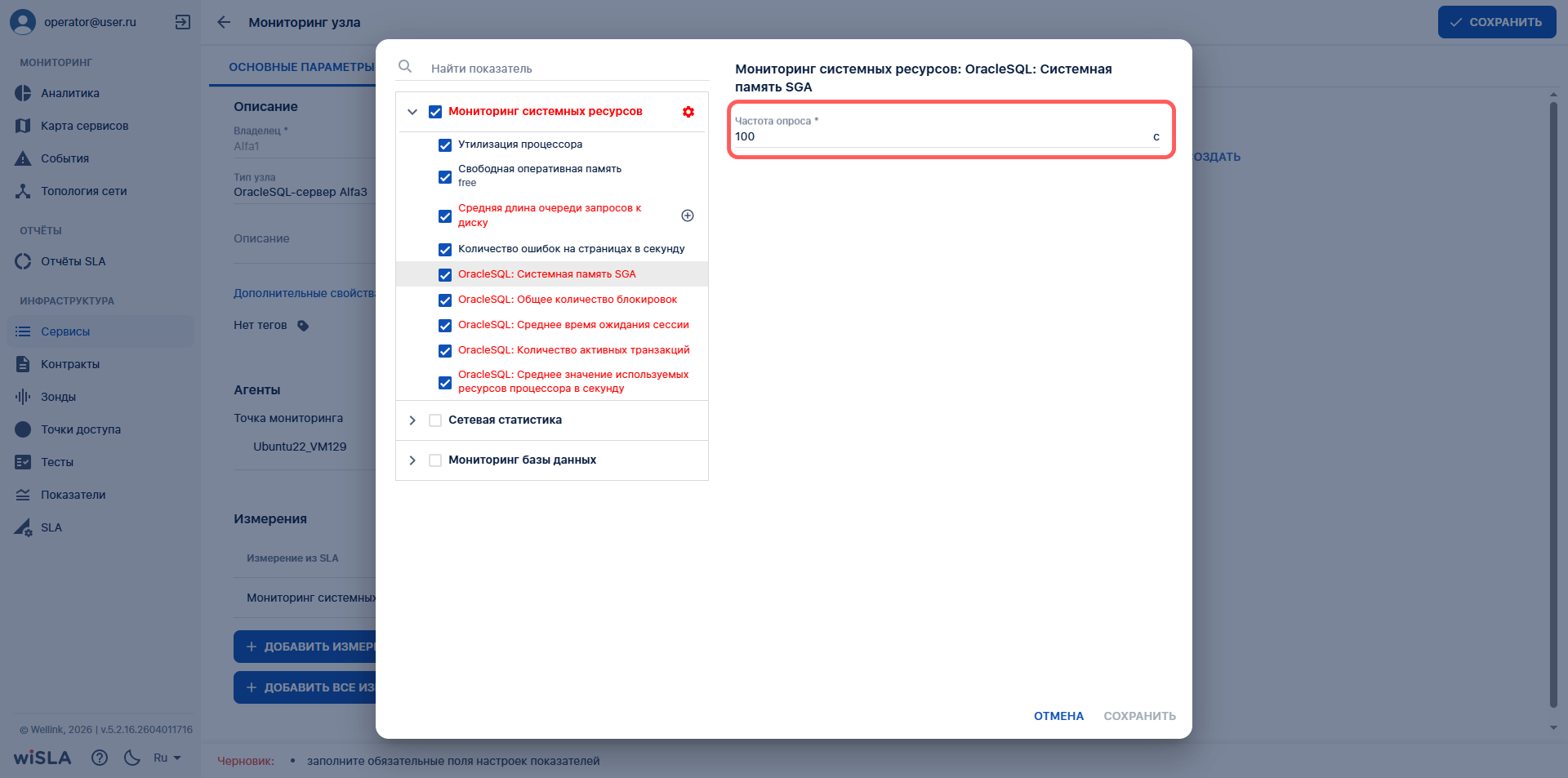Open Дополнительные свойства link
The height and width of the screenshot is (778, 1568).
305,293
